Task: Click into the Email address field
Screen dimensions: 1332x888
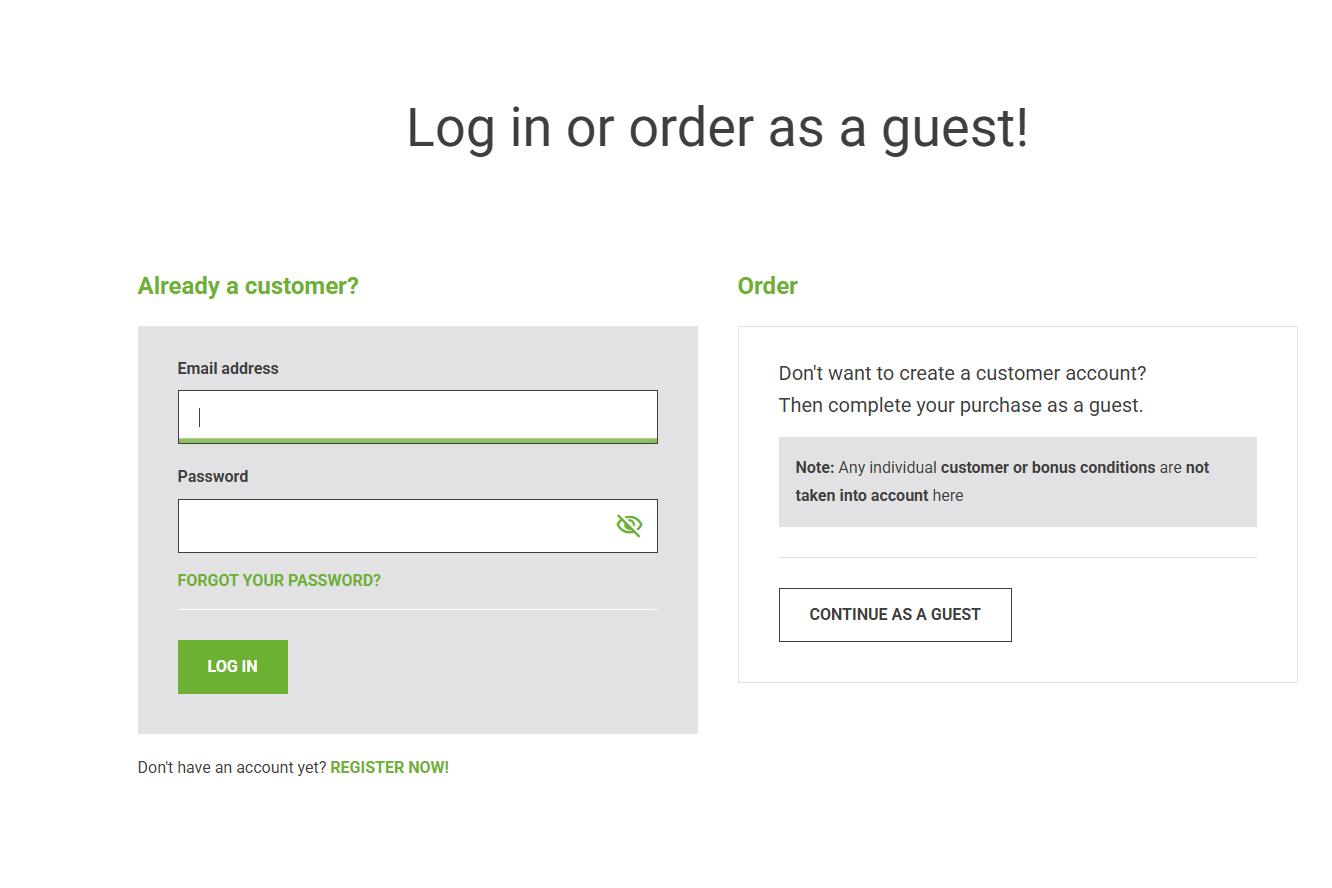Action: (417, 416)
